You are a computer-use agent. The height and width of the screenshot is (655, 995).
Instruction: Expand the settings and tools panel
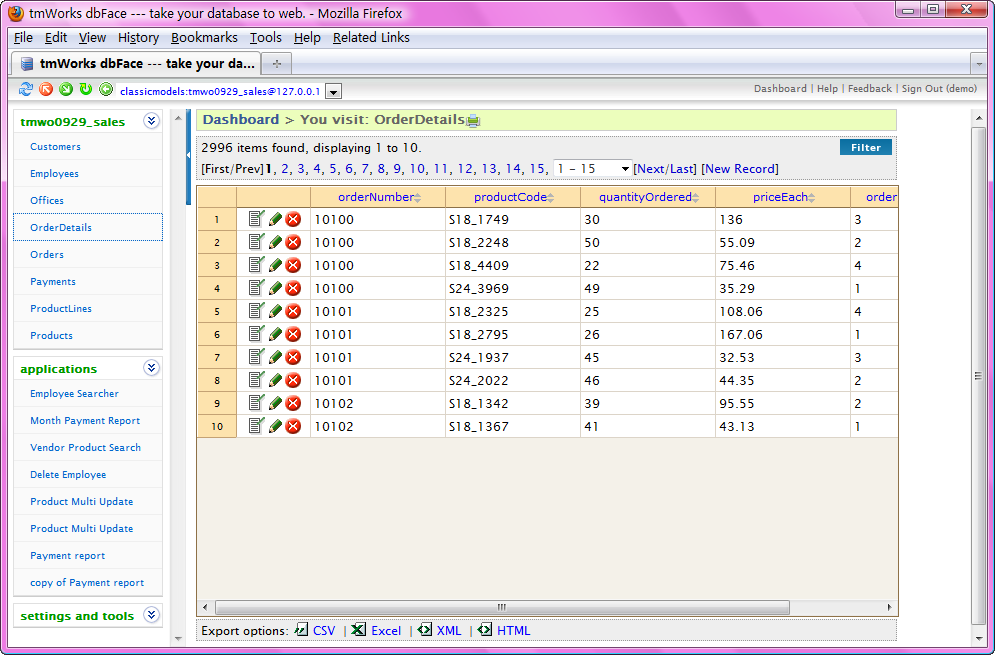[x=151, y=615]
